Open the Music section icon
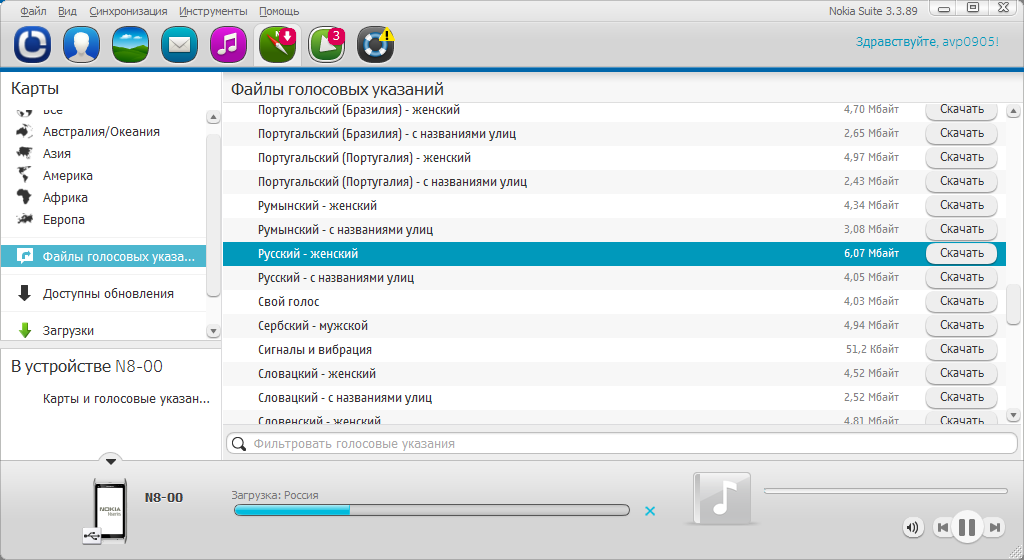The width and height of the screenshot is (1024, 560). click(228, 45)
